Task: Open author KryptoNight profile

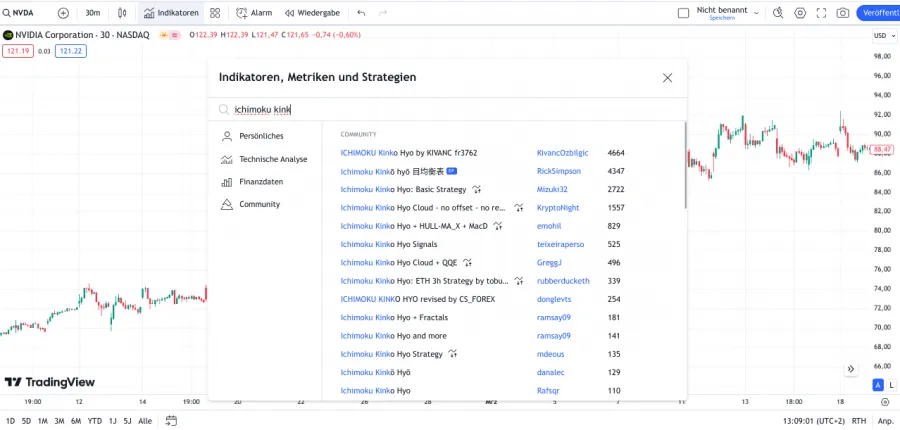Action: [x=558, y=208]
